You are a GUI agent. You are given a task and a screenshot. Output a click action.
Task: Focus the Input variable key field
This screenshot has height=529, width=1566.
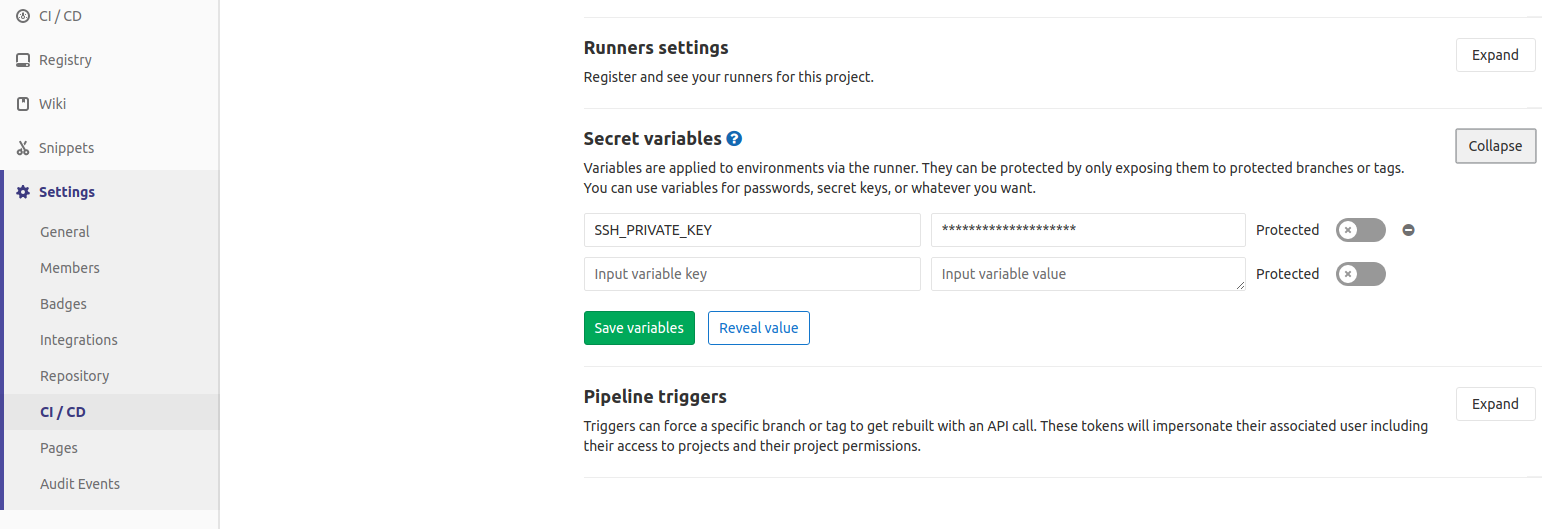(x=751, y=274)
